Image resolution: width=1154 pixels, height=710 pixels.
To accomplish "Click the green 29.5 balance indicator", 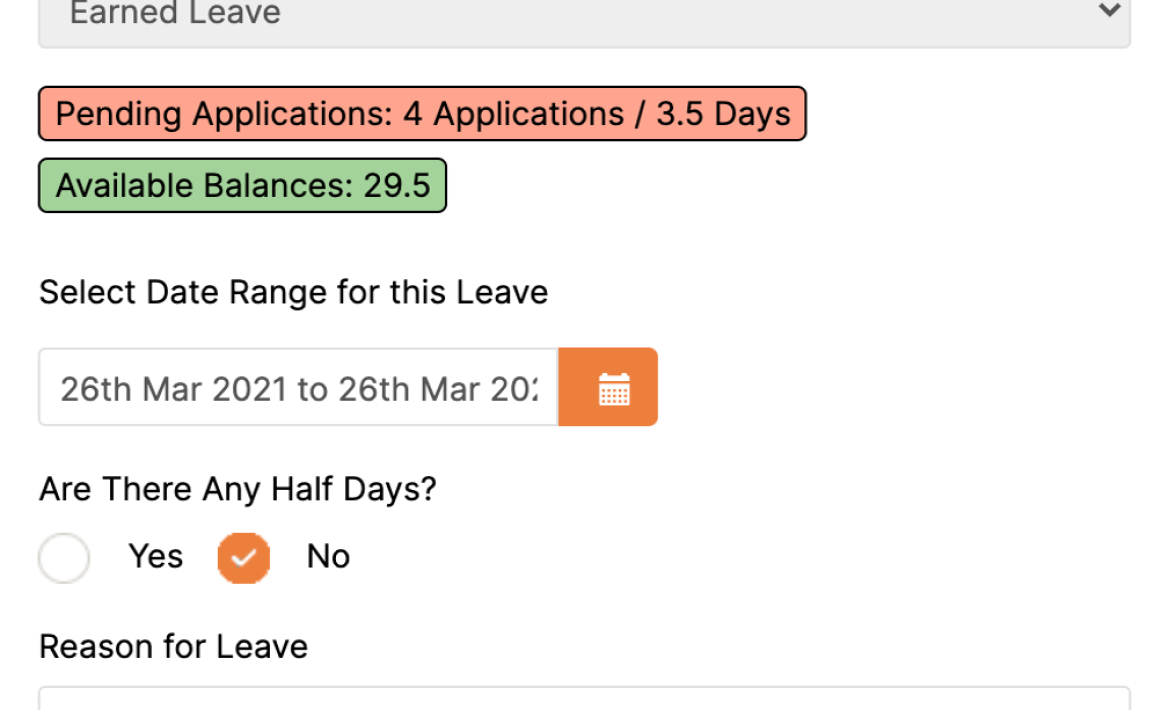I will [241, 185].
